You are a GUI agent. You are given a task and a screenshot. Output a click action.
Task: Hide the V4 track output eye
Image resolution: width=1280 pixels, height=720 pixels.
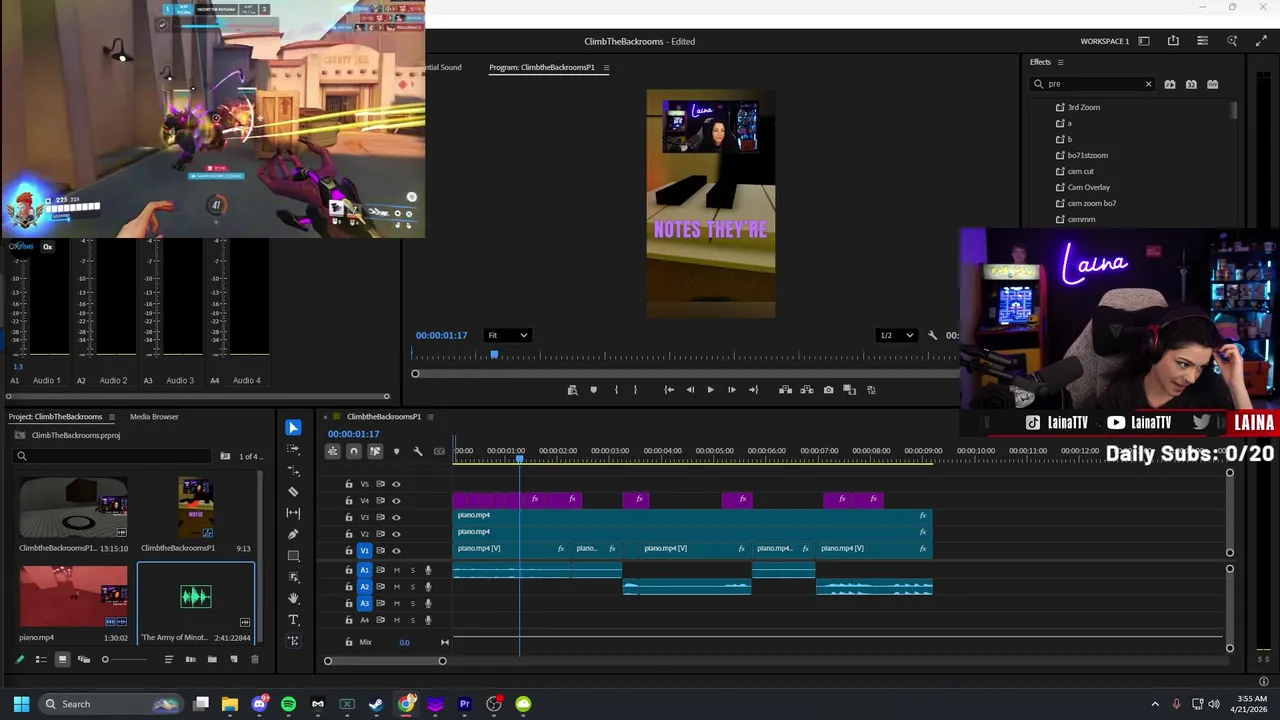coord(396,500)
